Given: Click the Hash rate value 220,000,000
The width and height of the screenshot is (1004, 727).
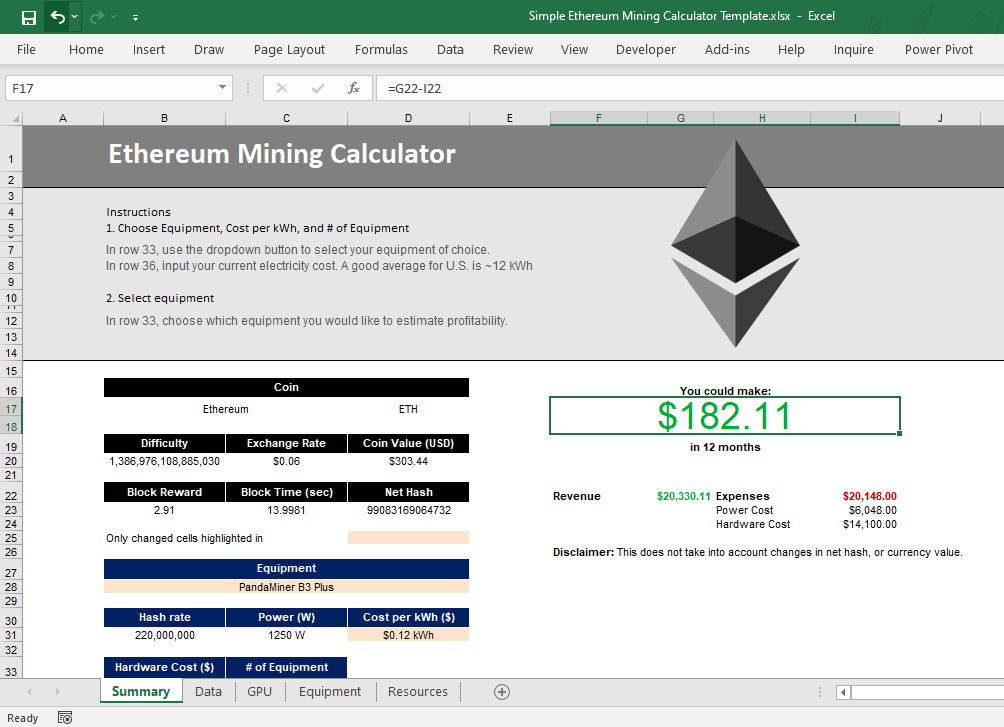Looking at the screenshot, I should pyautogui.click(x=165, y=635).
